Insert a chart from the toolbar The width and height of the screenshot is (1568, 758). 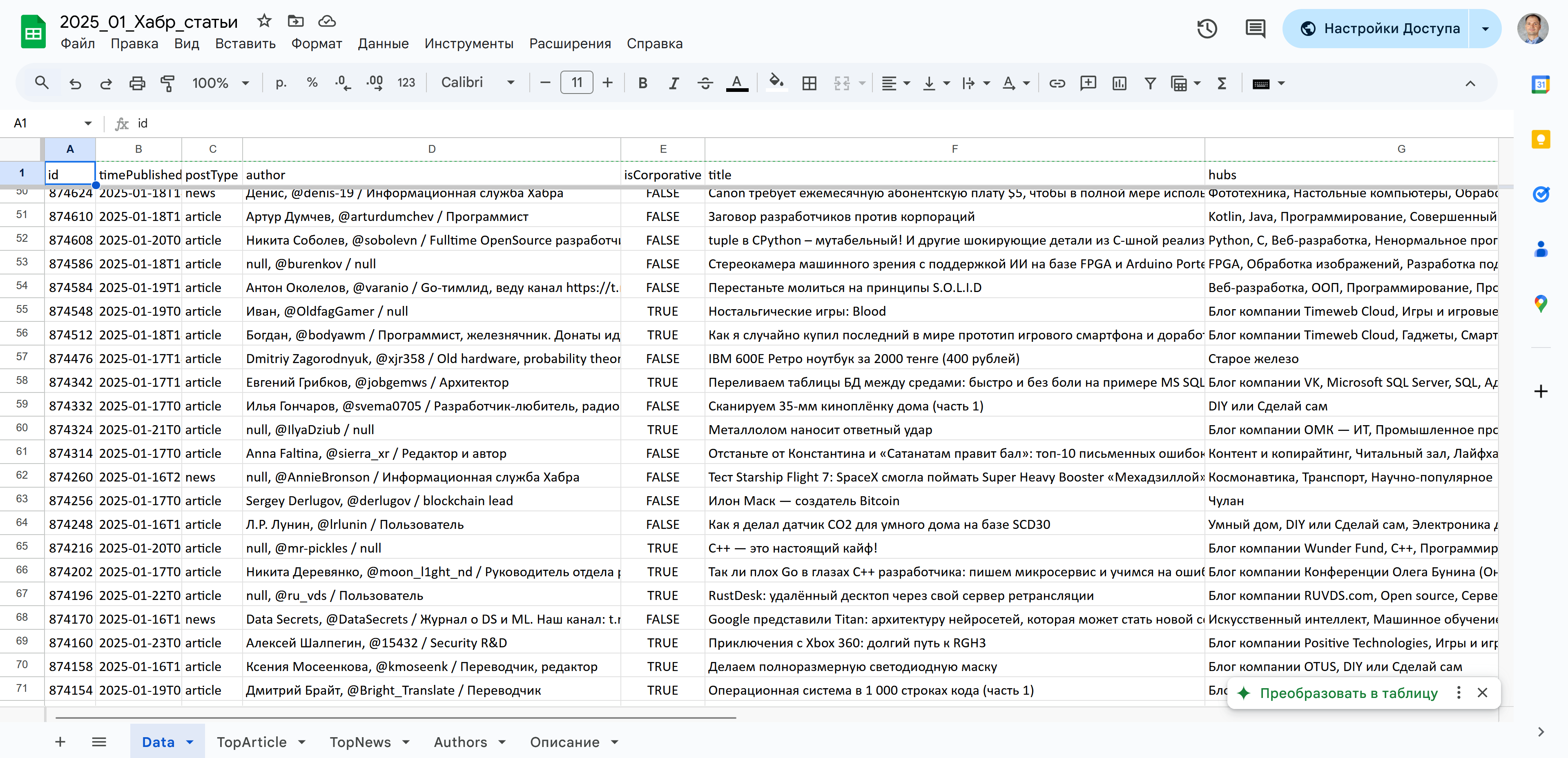pyautogui.click(x=1119, y=83)
